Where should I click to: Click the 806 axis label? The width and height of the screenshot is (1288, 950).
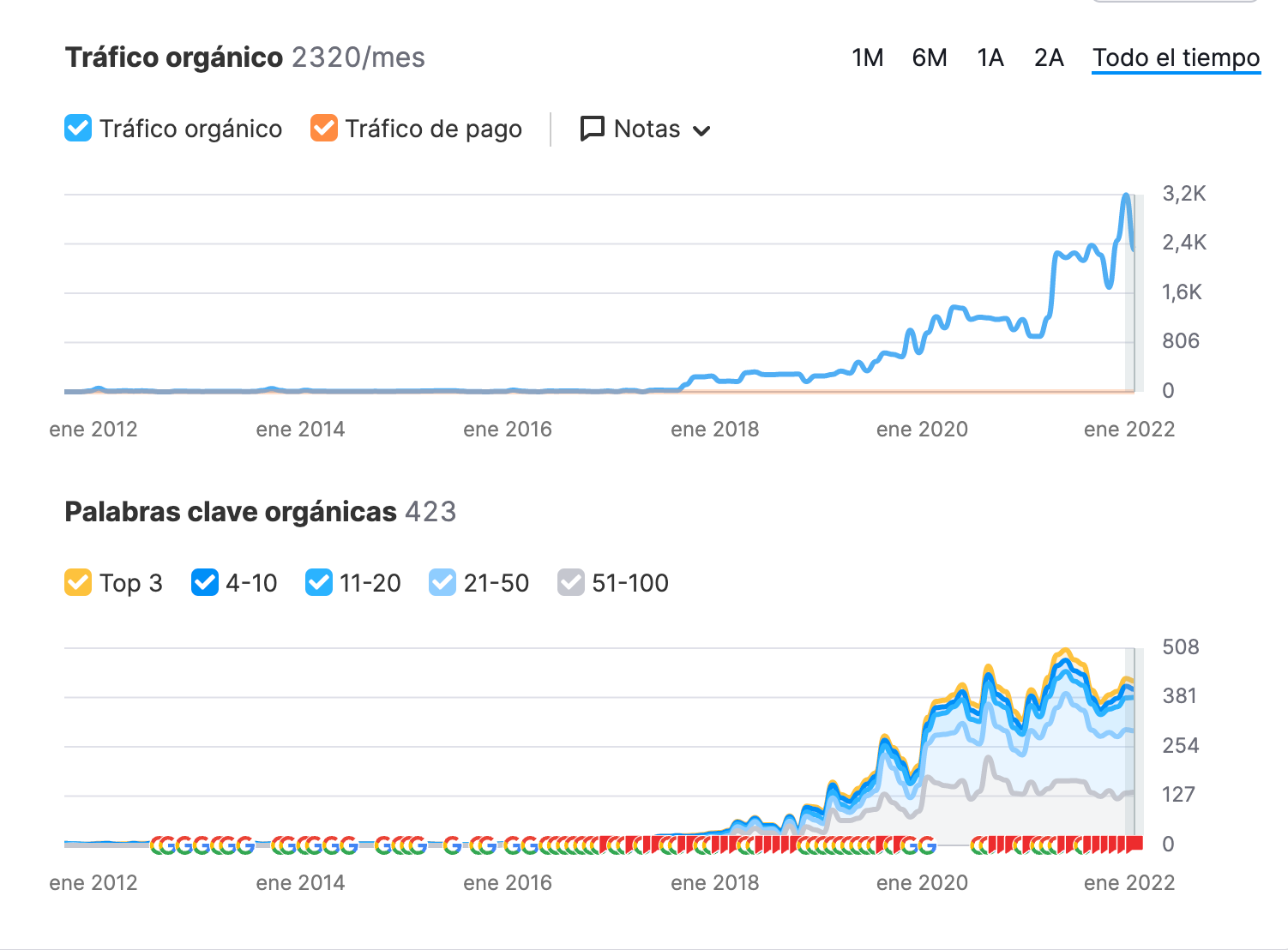click(x=1181, y=341)
